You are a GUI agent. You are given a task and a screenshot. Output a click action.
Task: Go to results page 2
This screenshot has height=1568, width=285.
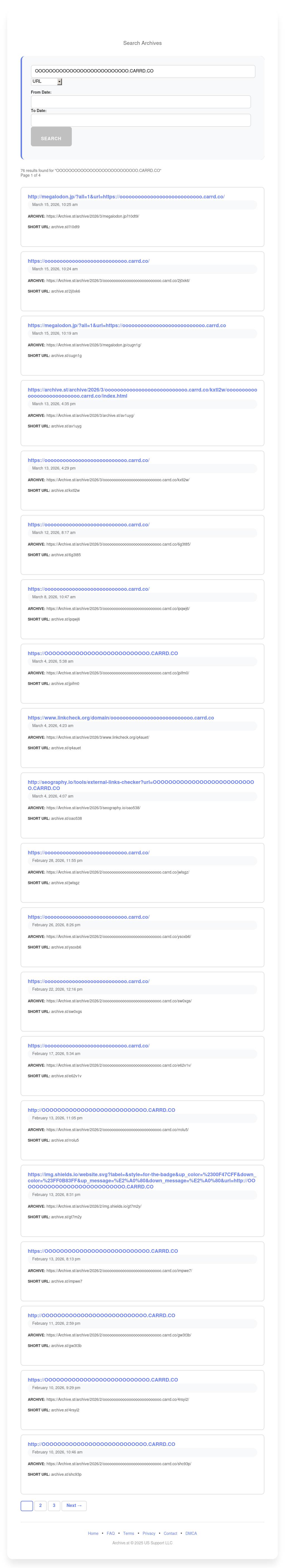pos(40,1505)
